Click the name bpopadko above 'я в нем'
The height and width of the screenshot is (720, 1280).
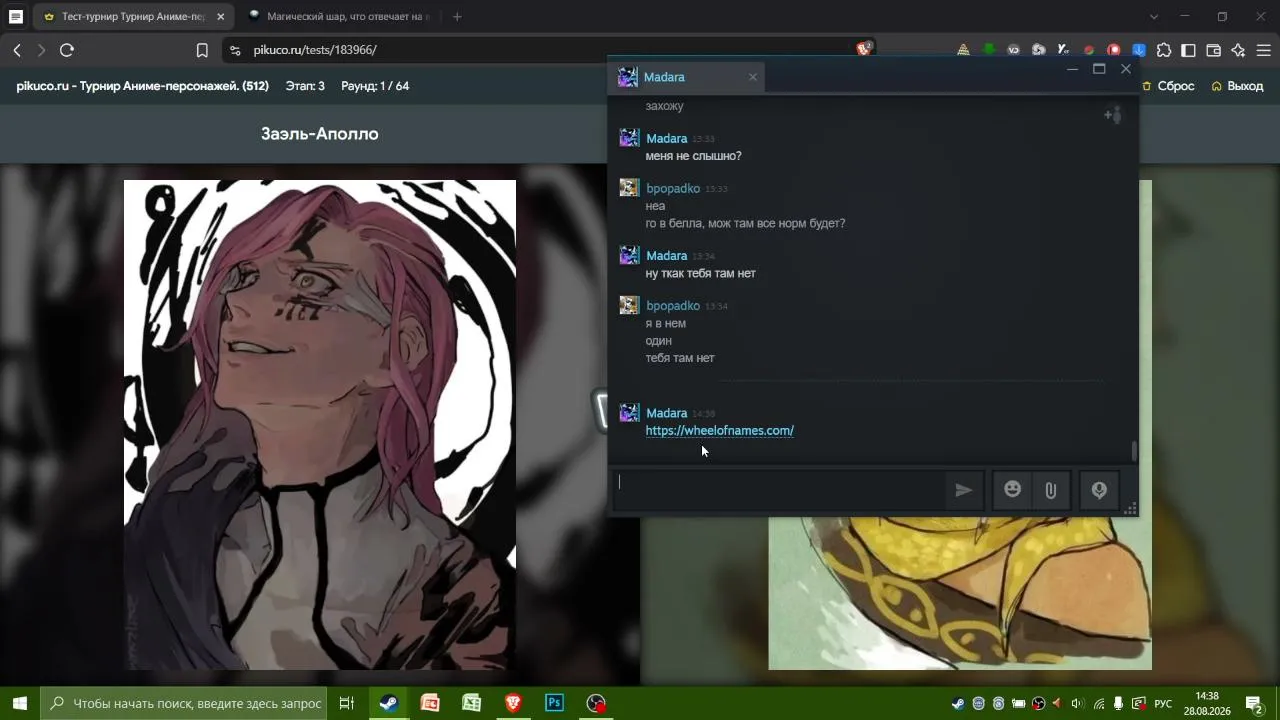[673, 306]
